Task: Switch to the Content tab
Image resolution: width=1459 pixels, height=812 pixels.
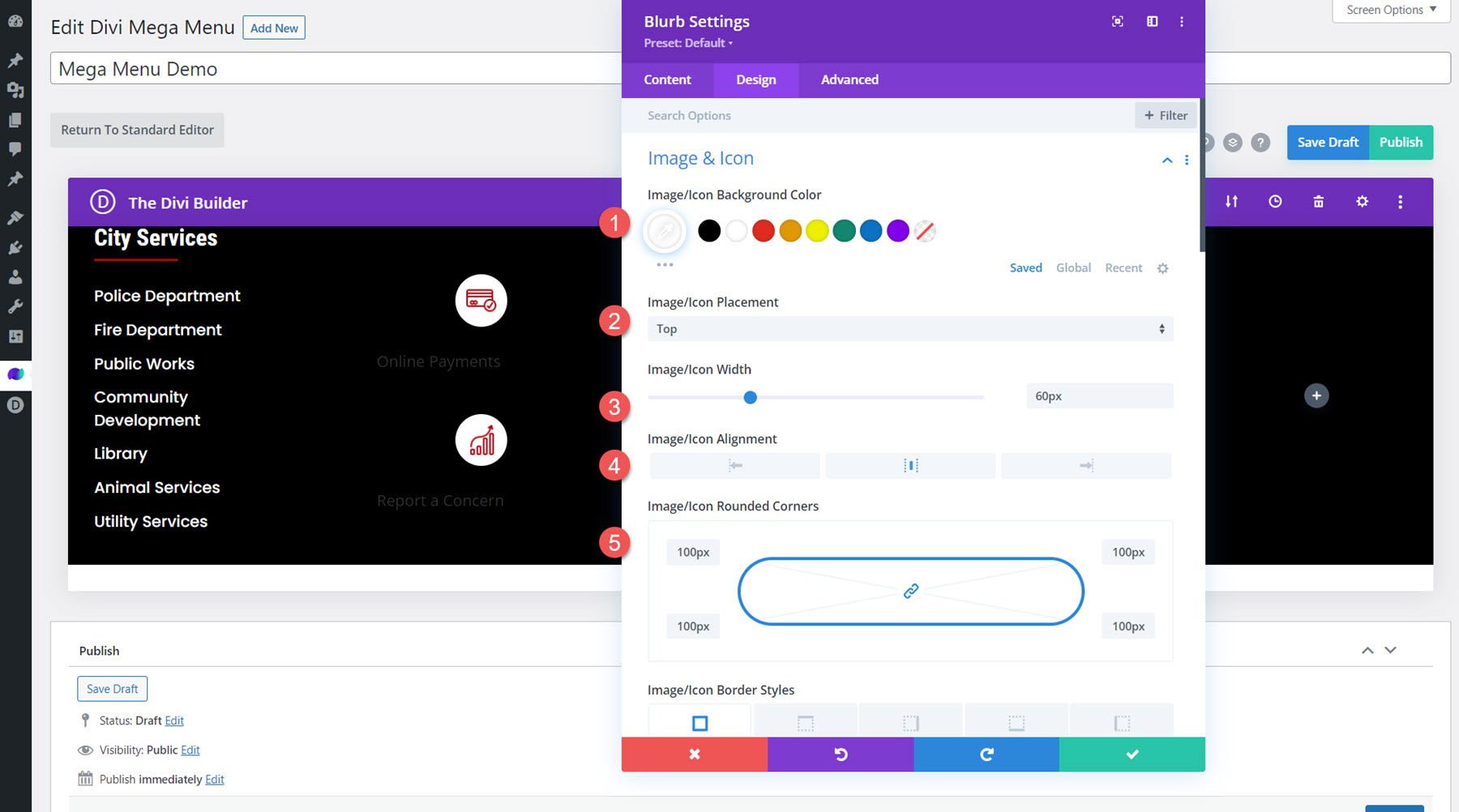Action: (667, 79)
